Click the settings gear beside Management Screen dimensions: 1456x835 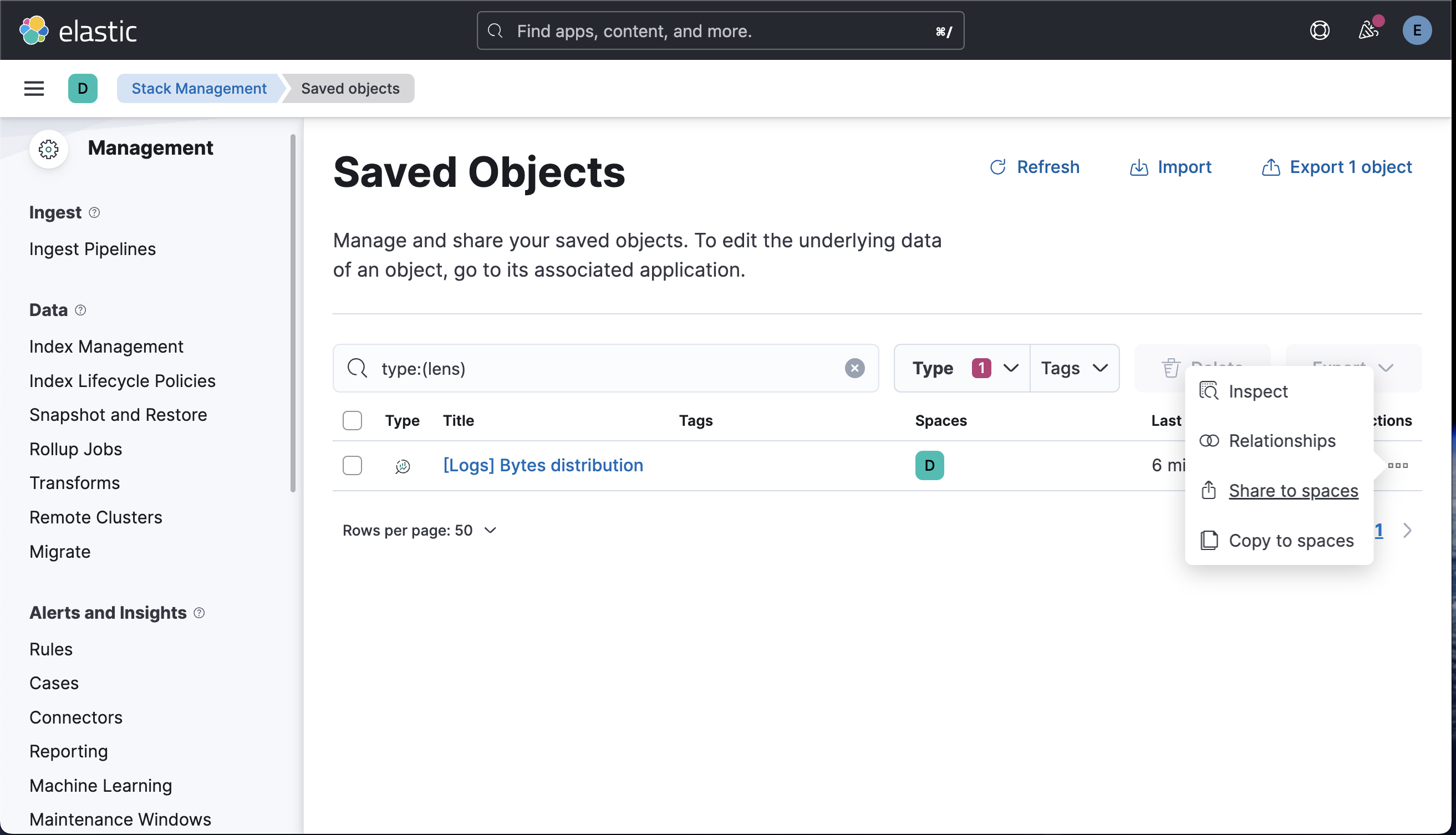point(49,149)
